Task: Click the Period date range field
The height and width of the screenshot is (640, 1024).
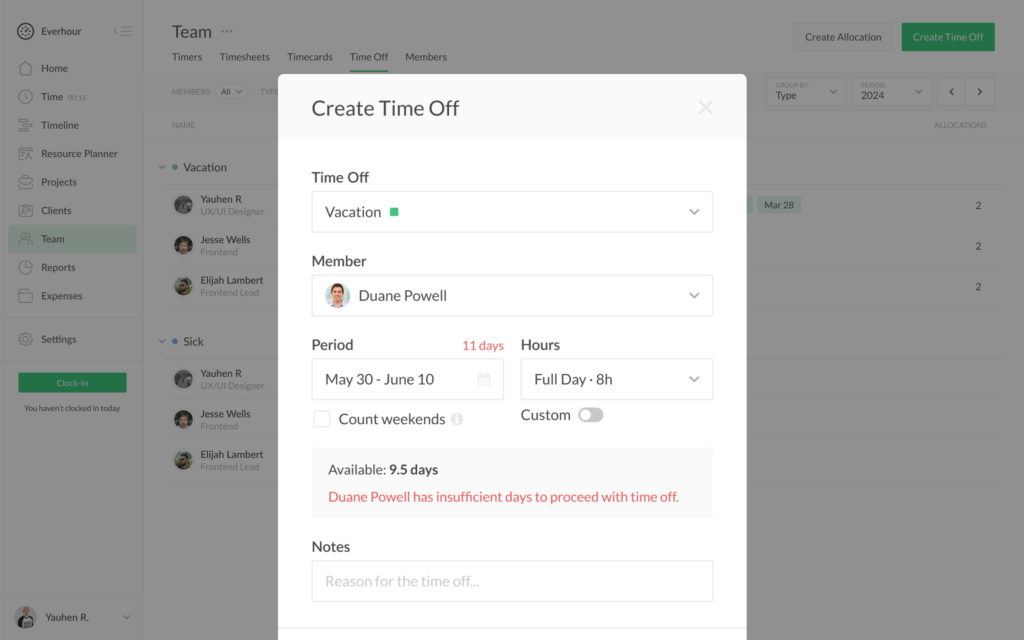Action: 408,379
